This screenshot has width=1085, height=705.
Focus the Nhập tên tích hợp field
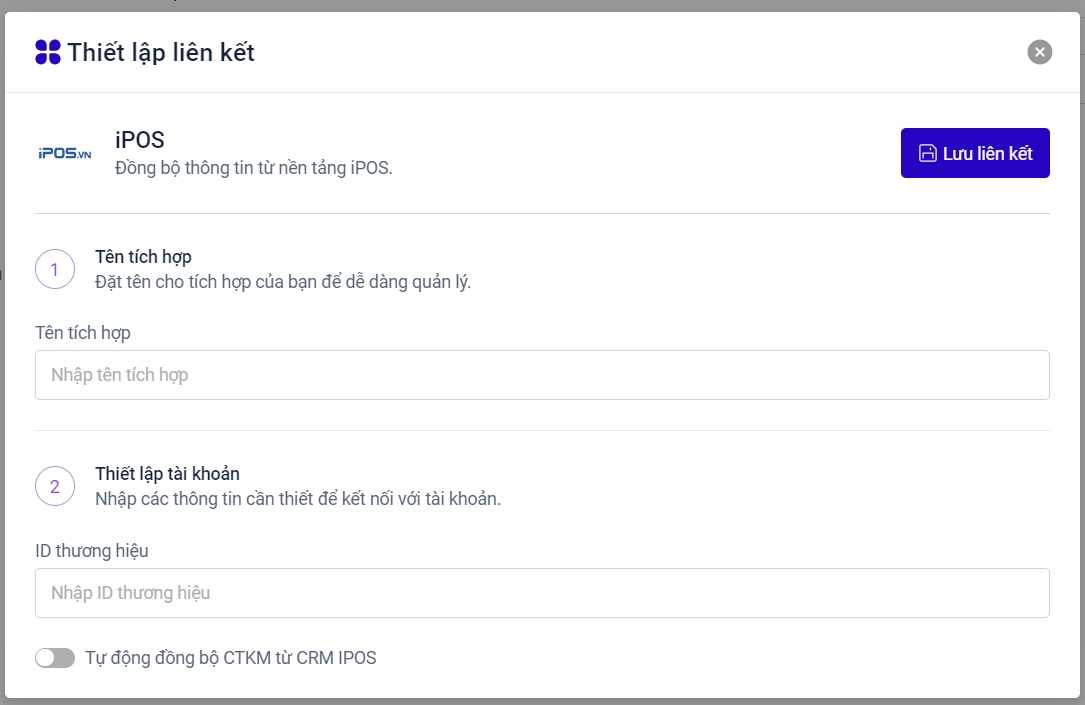pyautogui.click(x=542, y=375)
